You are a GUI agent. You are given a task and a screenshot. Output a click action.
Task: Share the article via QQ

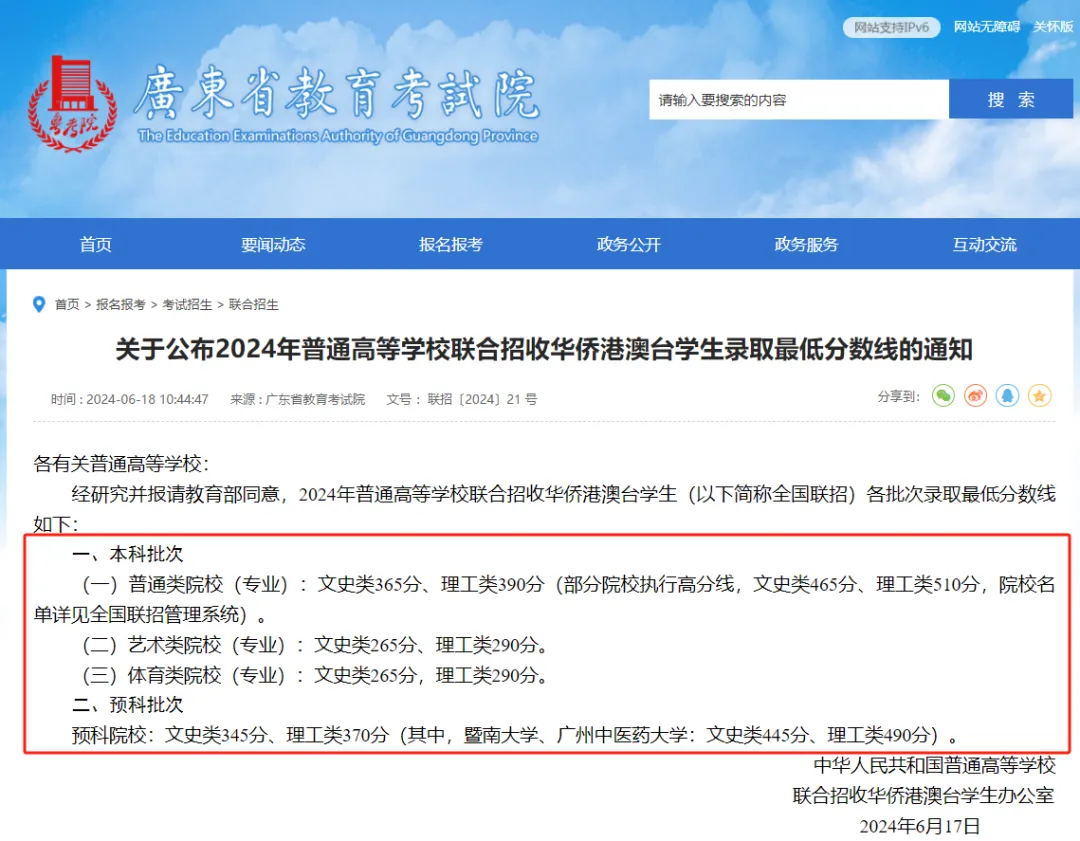(1008, 396)
